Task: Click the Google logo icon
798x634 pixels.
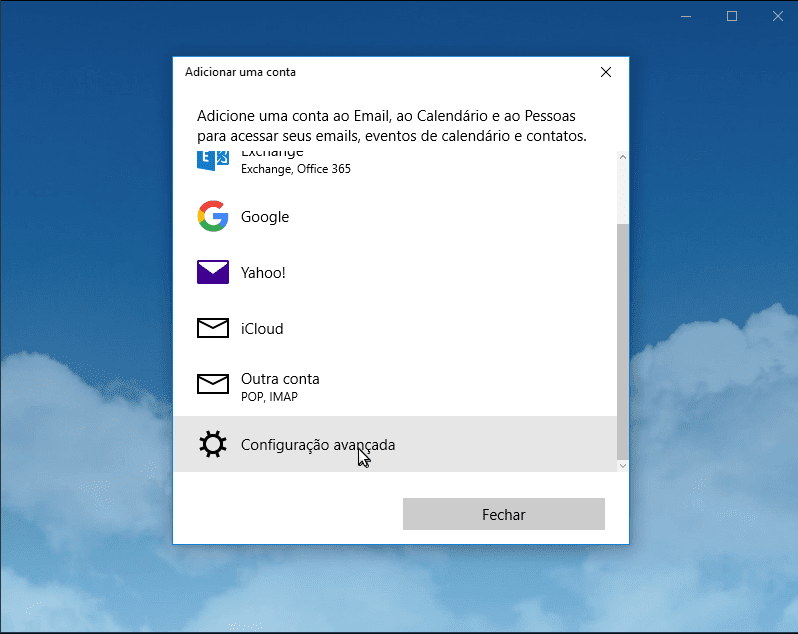Action: click(x=213, y=216)
